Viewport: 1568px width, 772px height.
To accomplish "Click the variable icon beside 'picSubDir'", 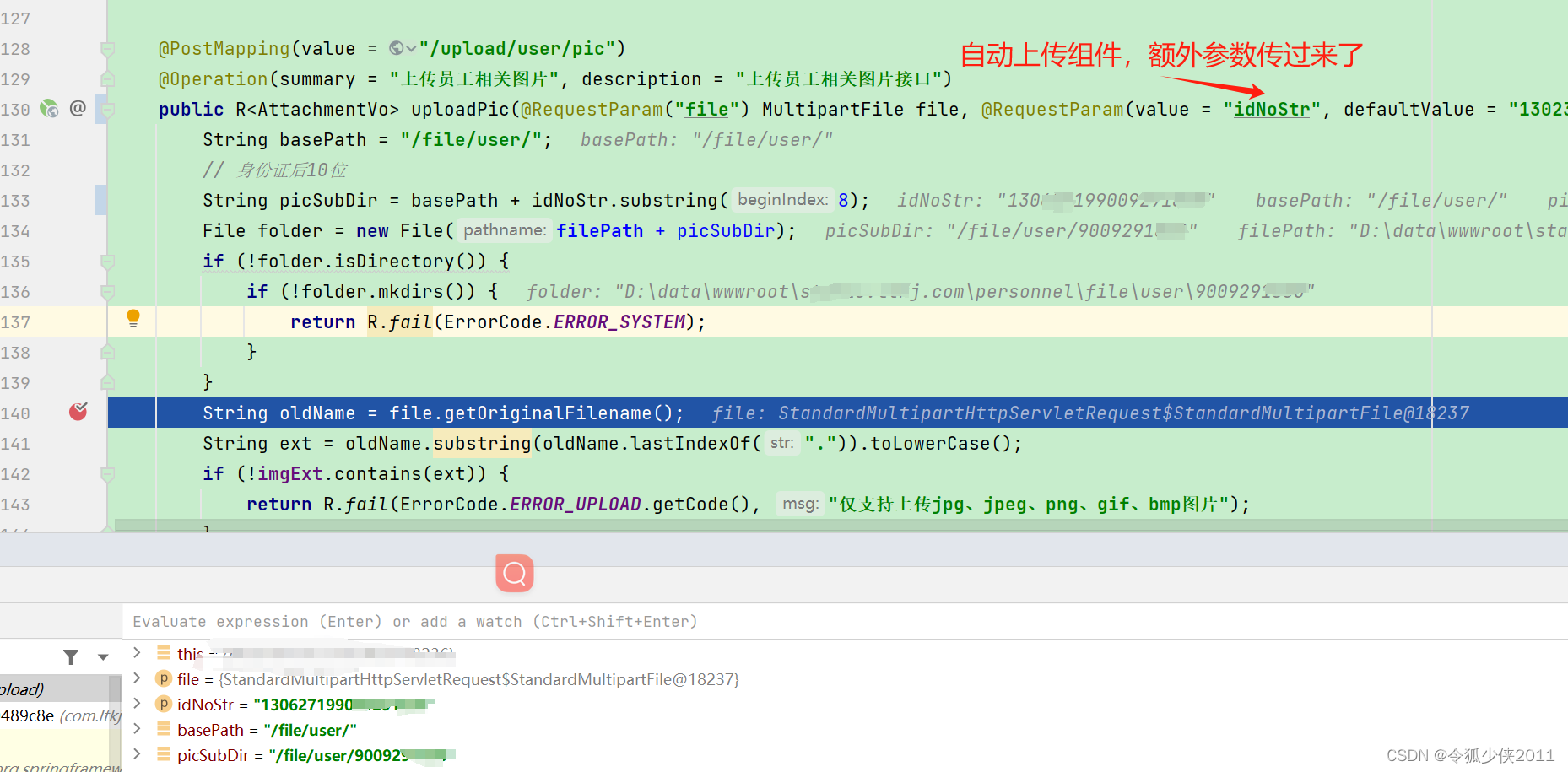I will click(x=164, y=754).
